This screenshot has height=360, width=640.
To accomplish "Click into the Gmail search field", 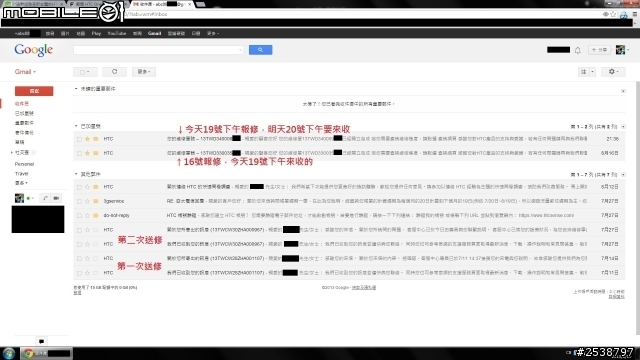I will (155, 50).
